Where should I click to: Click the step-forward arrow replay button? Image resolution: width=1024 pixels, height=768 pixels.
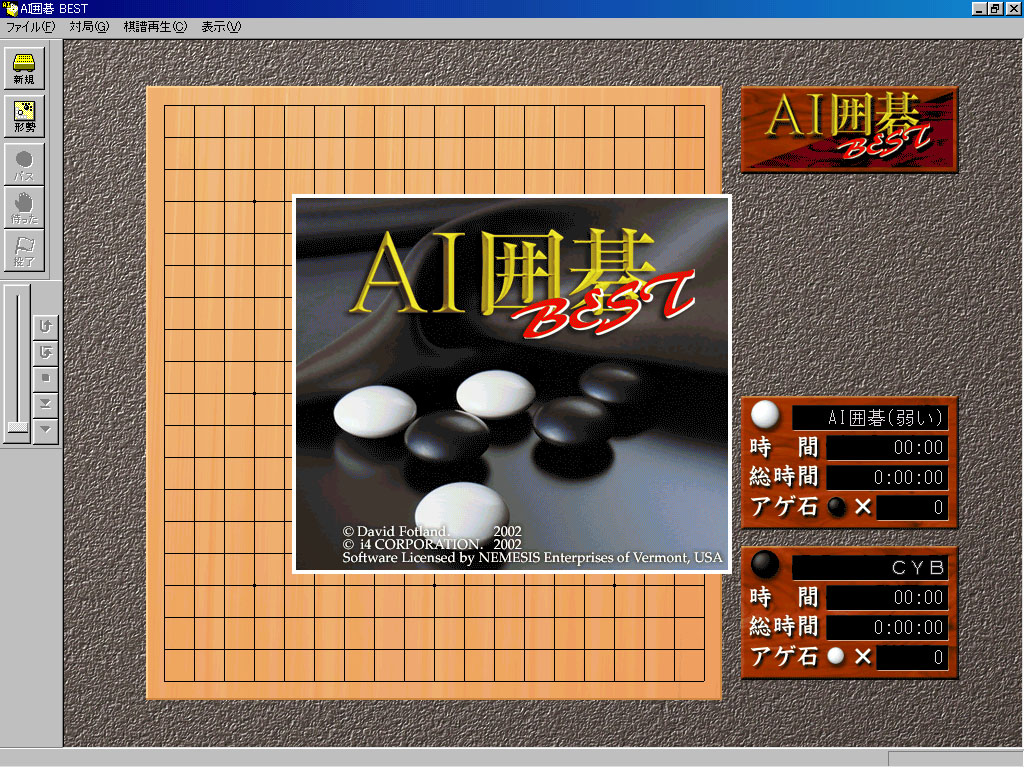46,352
